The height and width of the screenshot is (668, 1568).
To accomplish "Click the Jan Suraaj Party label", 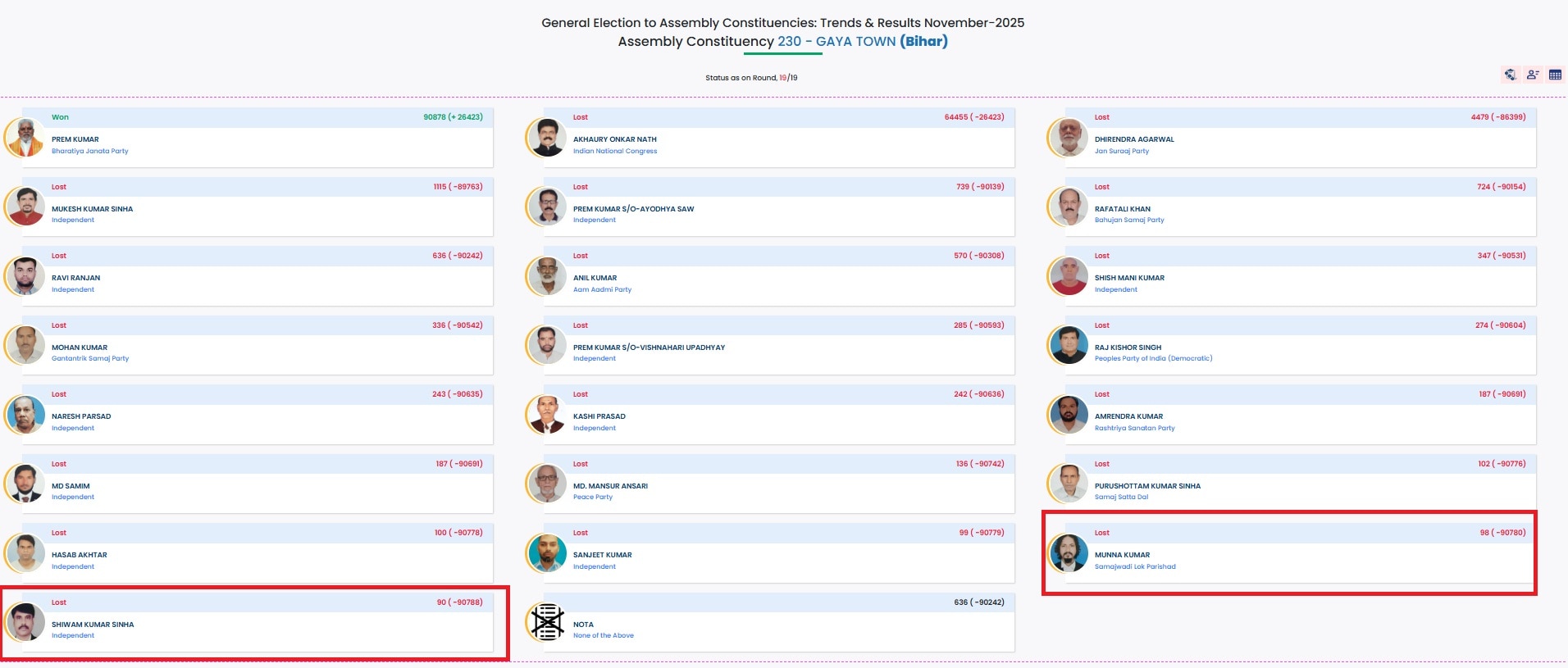I will point(1121,152).
